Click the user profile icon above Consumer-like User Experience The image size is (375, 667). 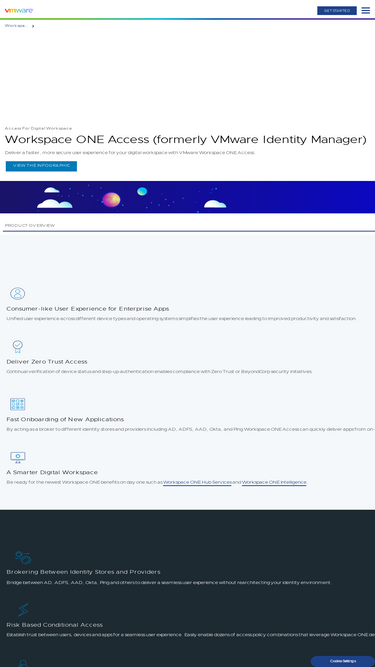click(x=17, y=294)
